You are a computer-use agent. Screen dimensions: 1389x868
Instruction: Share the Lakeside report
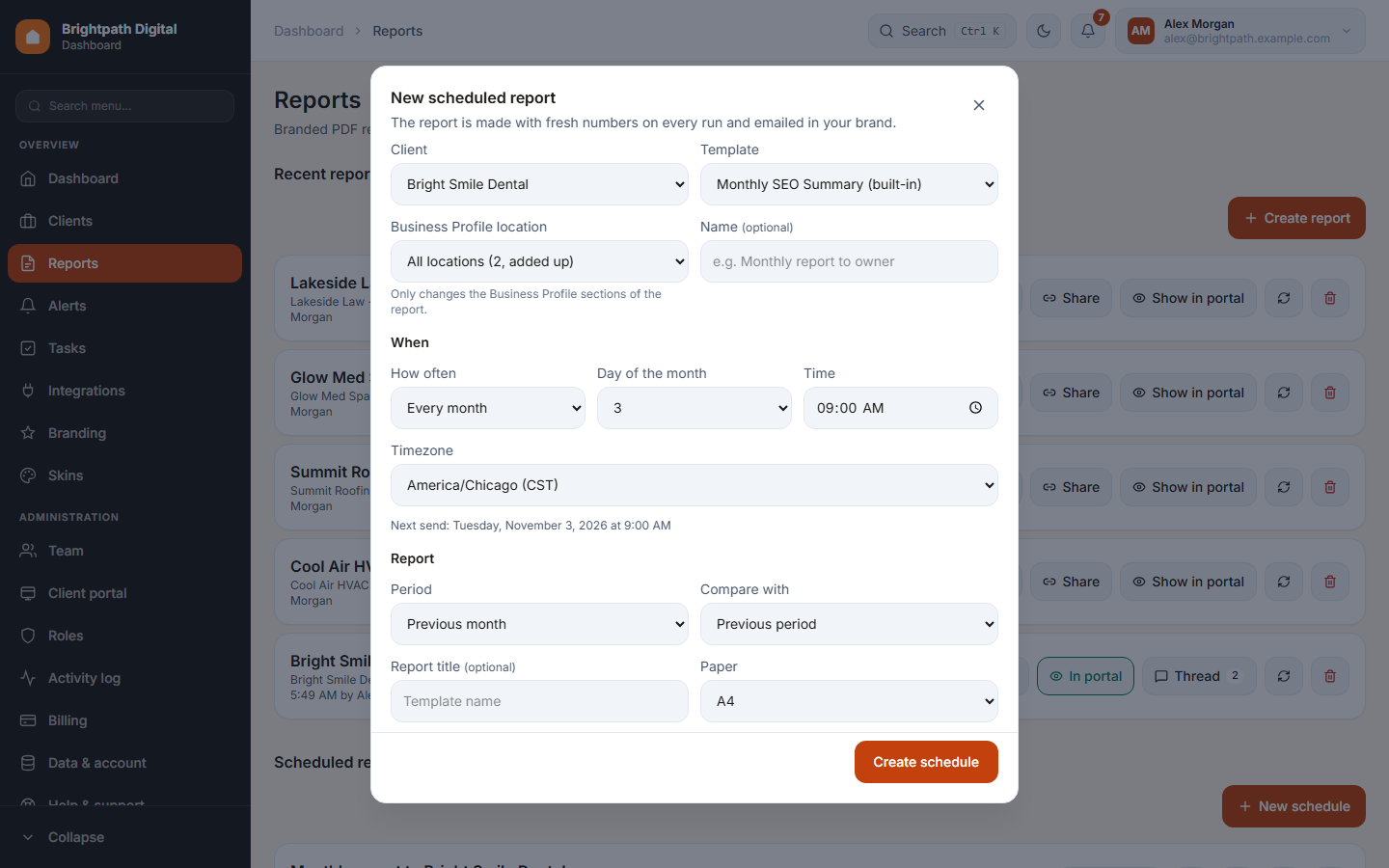(1071, 298)
